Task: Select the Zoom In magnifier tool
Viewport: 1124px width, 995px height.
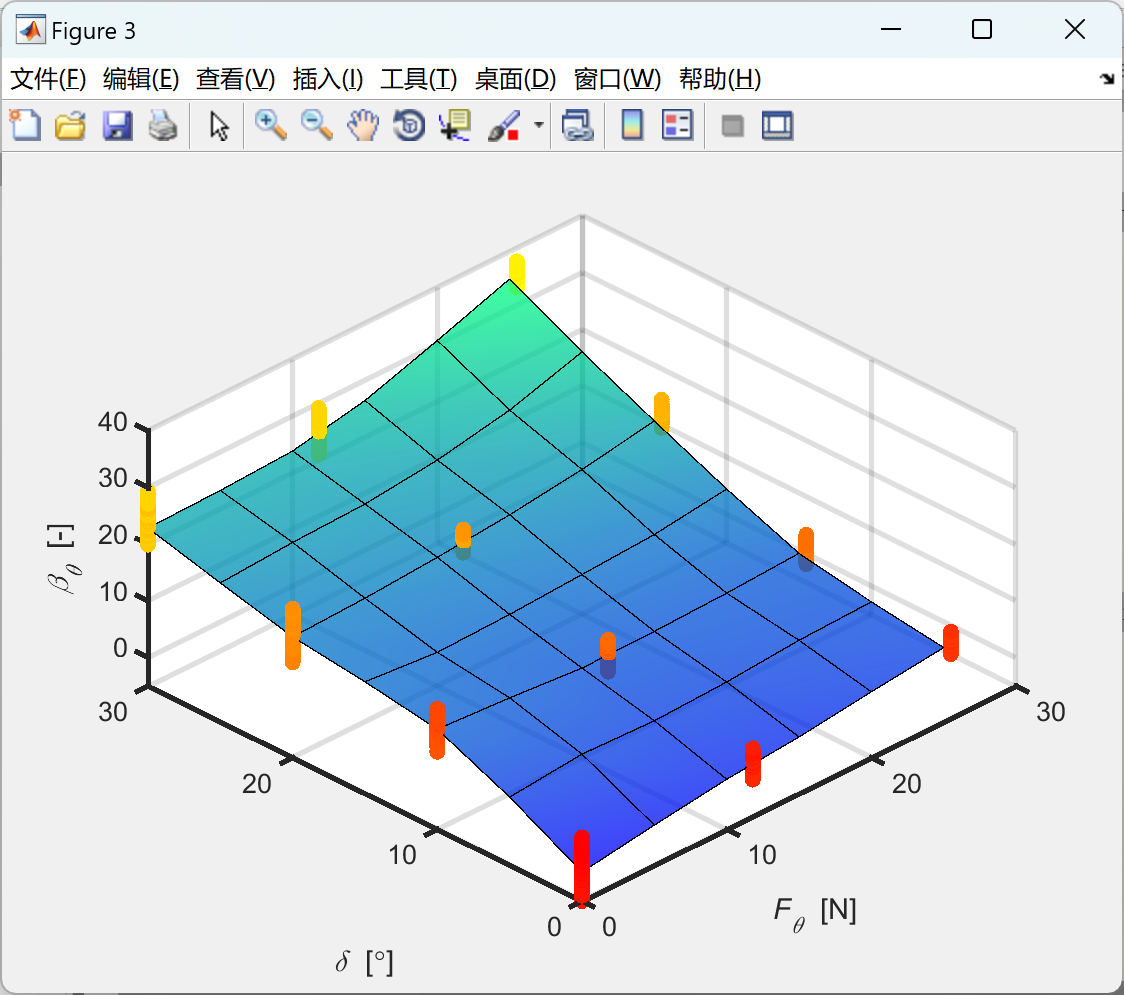Action: [x=270, y=126]
